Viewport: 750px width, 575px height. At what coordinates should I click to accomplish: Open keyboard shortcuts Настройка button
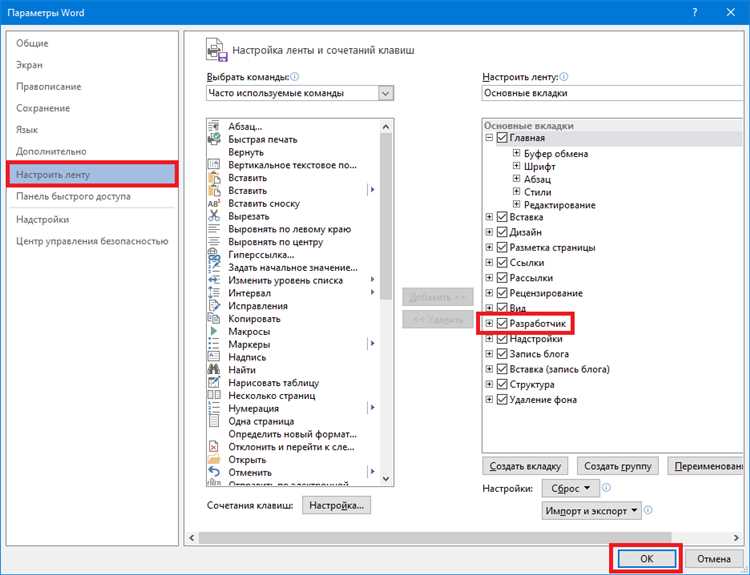pyautogui.click(x=336, y=505)
